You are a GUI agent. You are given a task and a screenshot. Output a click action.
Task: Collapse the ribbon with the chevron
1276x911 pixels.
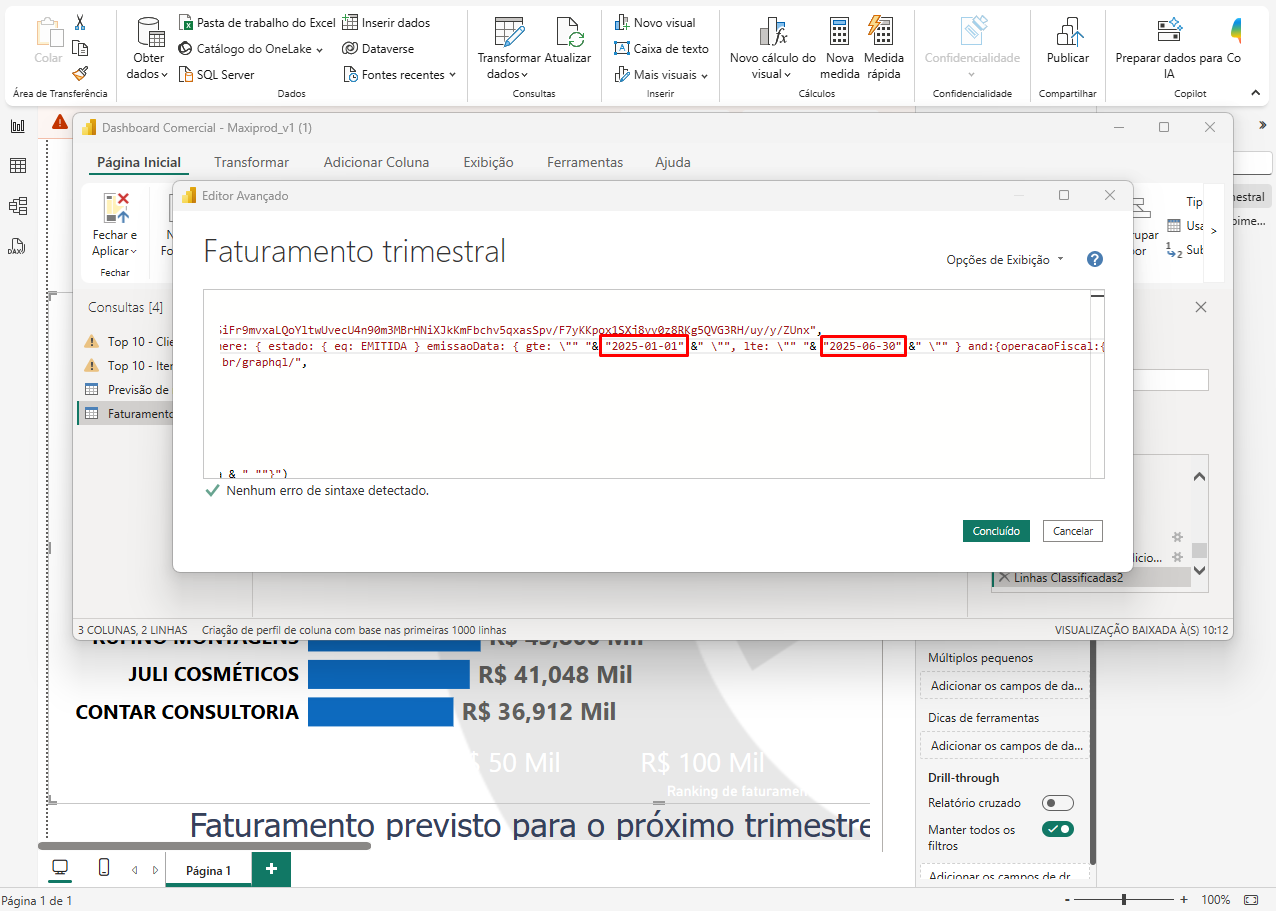1255,93
